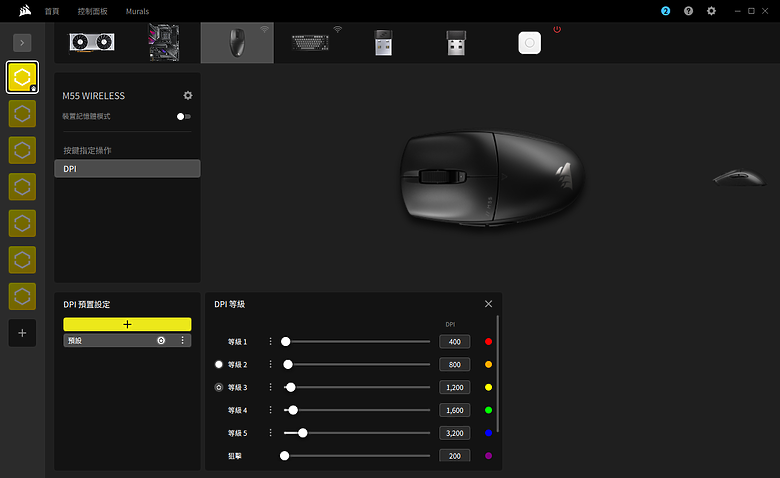Click the green color swatch for 等級 4
This screenshot has width=780, height=478.
[488, 410]
